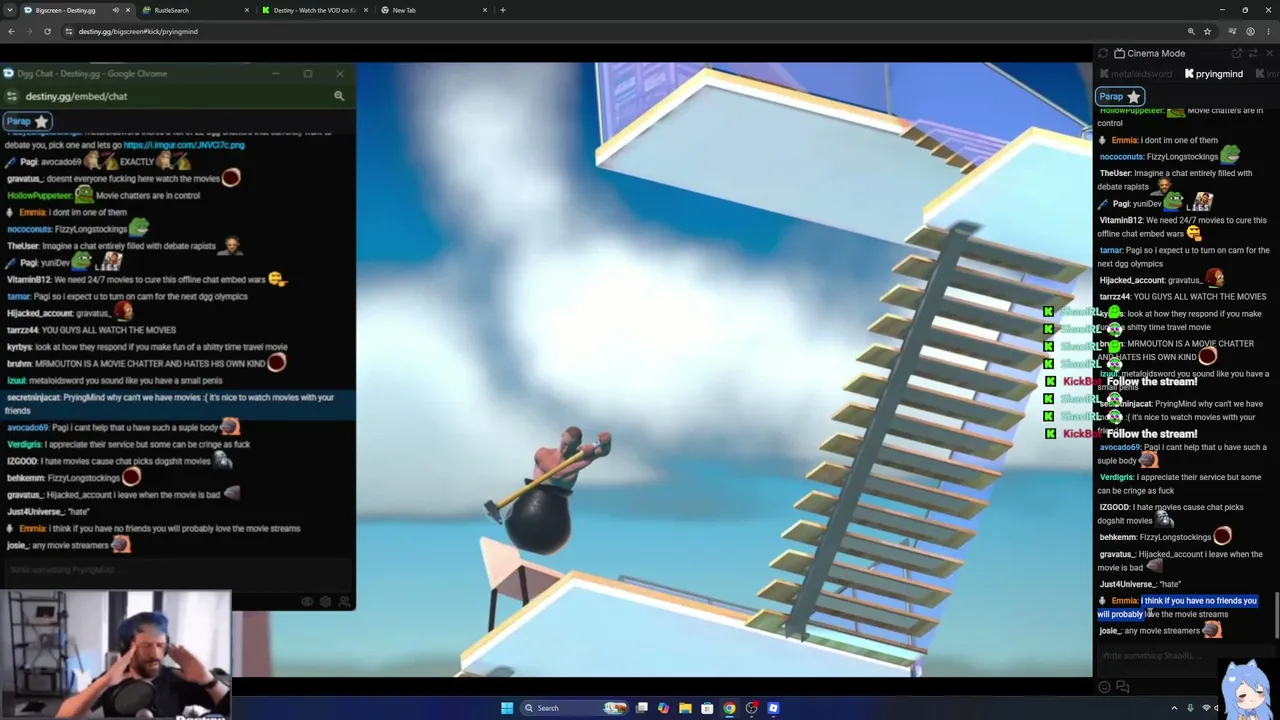The width and height of the screenshot is (1280, 720).
Task: Refresh the bigscreen chat panel
Action: click(1102, 53)
